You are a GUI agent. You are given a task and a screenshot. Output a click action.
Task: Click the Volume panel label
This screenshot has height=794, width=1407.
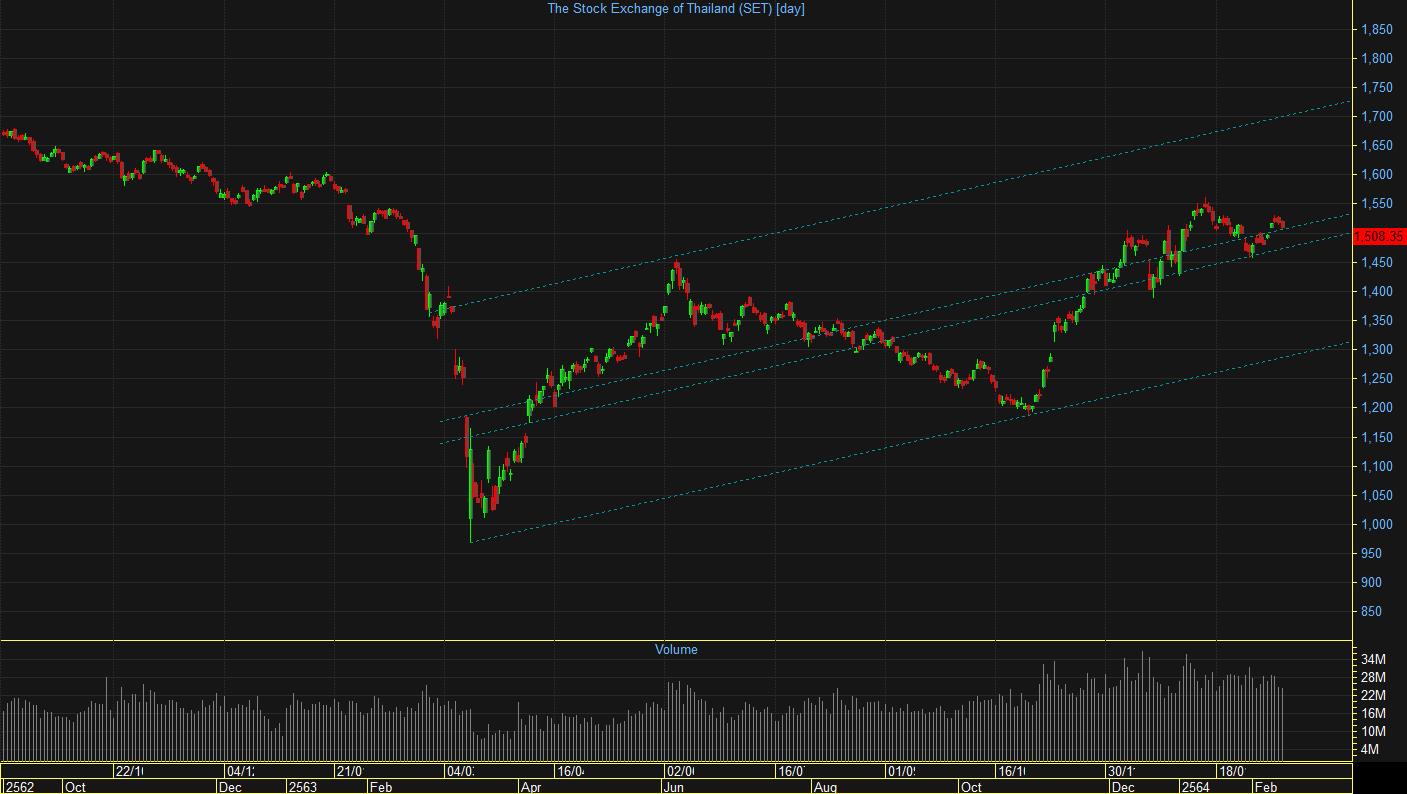(x=676, y=649)
